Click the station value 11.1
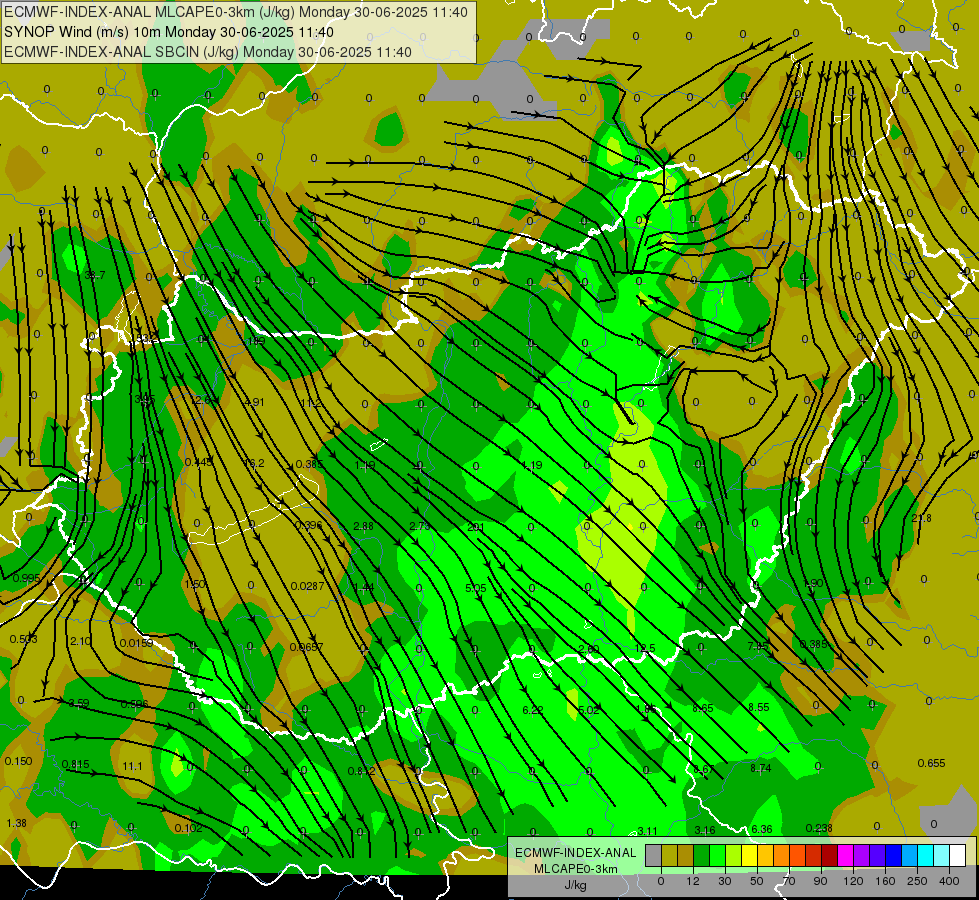This screenshot has height=900, width=979. click(132, 766)
